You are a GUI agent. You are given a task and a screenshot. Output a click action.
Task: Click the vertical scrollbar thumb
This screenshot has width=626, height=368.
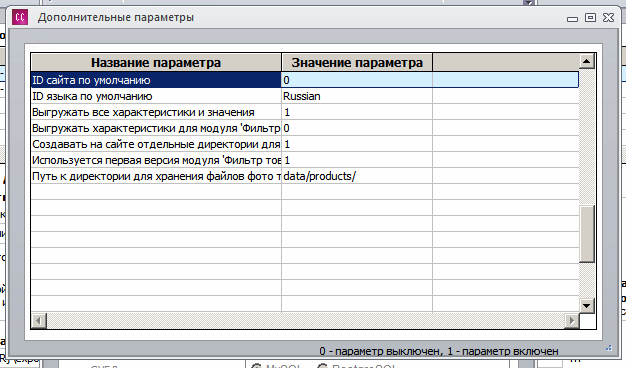pos(587,233)
